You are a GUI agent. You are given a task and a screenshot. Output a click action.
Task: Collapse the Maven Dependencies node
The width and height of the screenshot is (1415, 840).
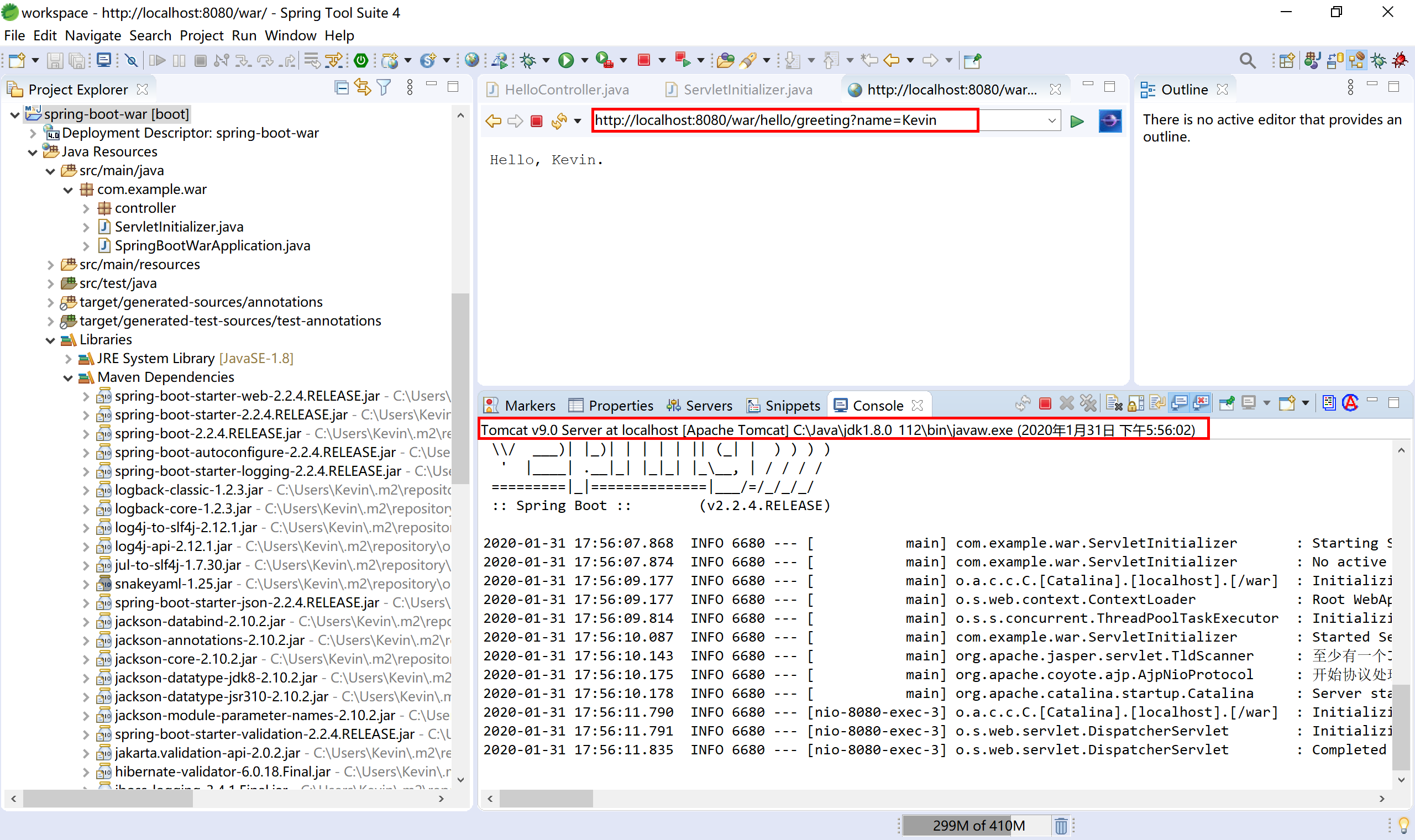tap(68, 377)
